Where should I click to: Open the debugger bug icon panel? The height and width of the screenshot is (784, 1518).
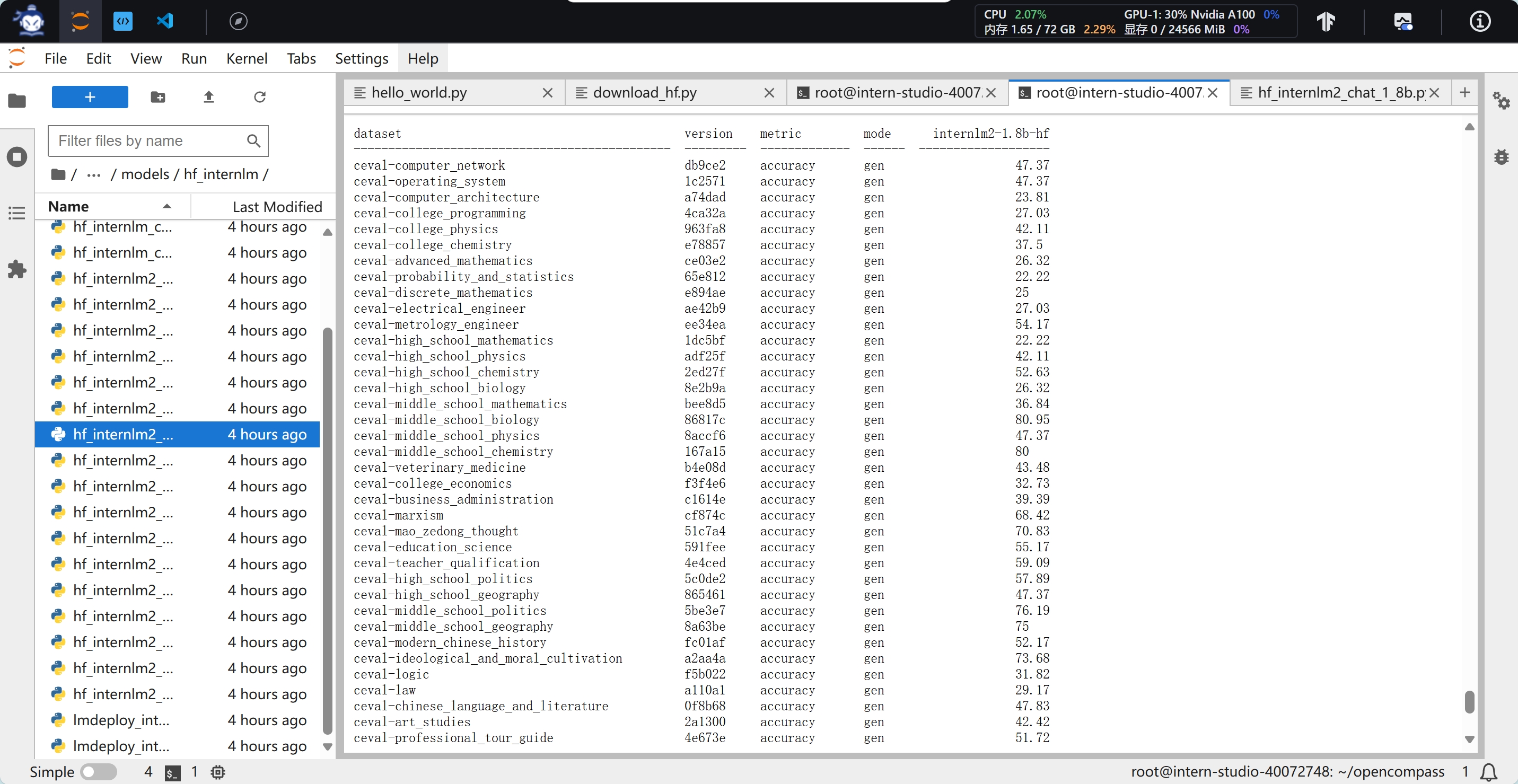point(1501,157)
